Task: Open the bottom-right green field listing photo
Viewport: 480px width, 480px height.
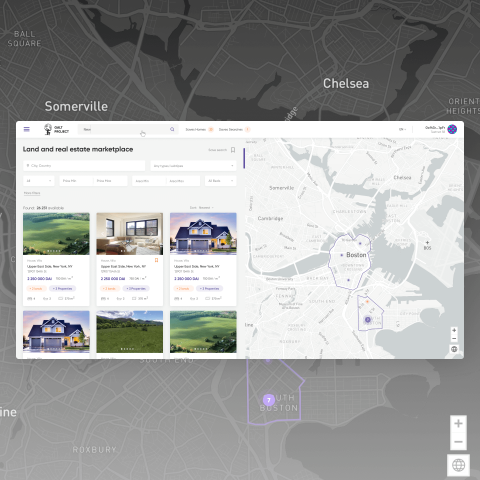Action: (203, 332)
